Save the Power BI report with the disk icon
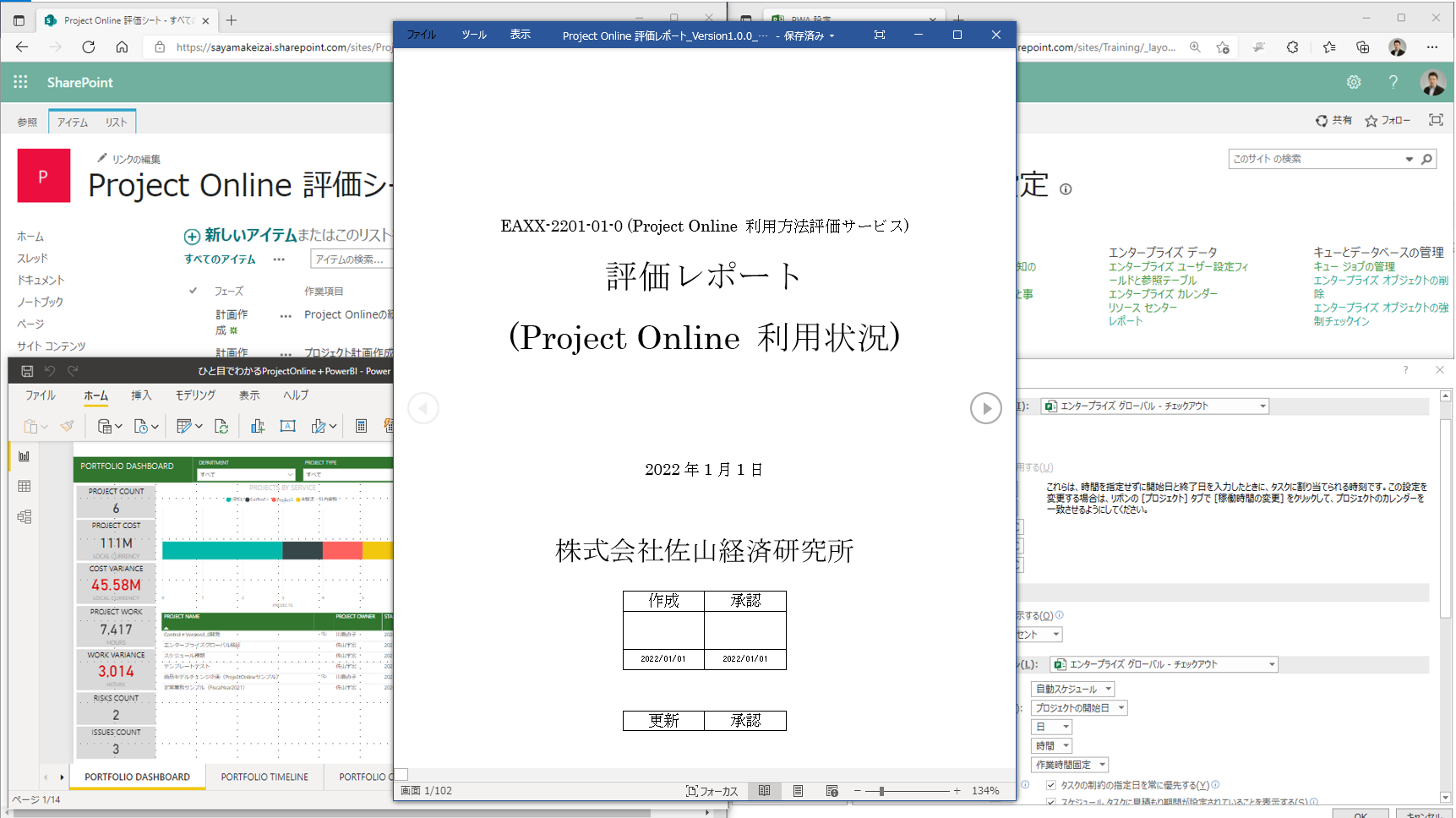The image size is (1456, 818). [28, 370]
